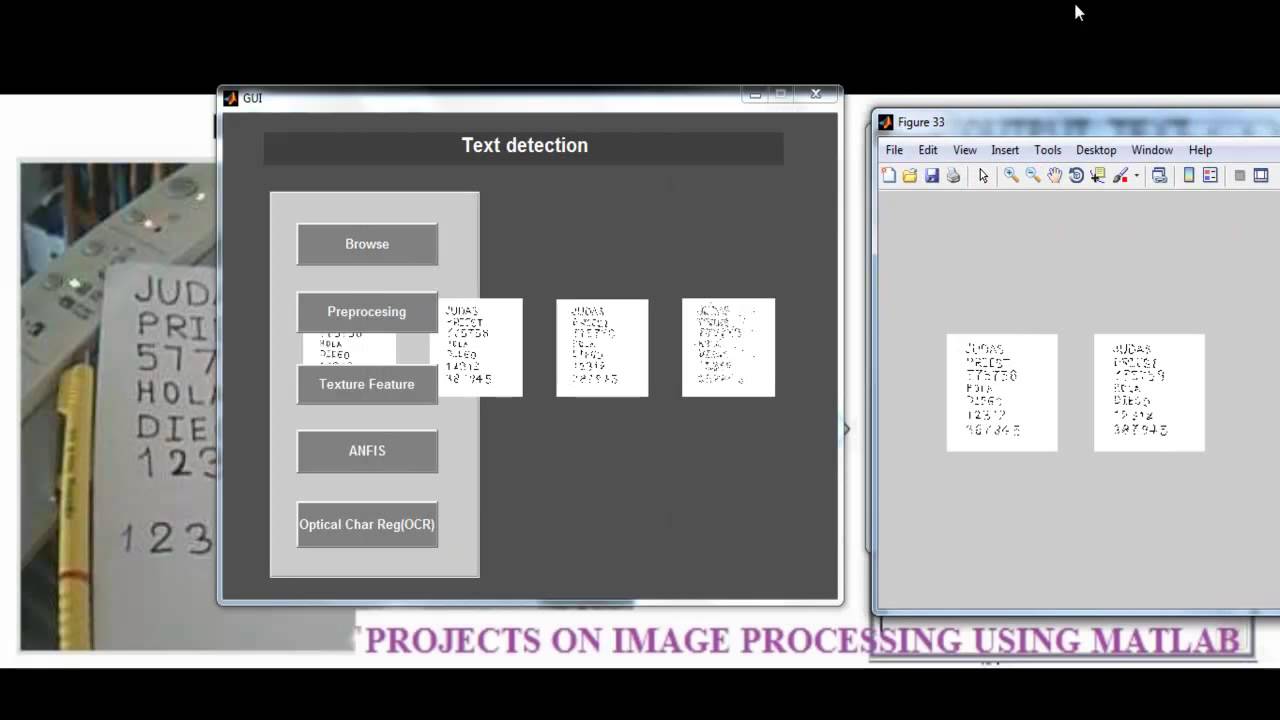Click middle processed image in GUI window

click(x=602, y=347)
